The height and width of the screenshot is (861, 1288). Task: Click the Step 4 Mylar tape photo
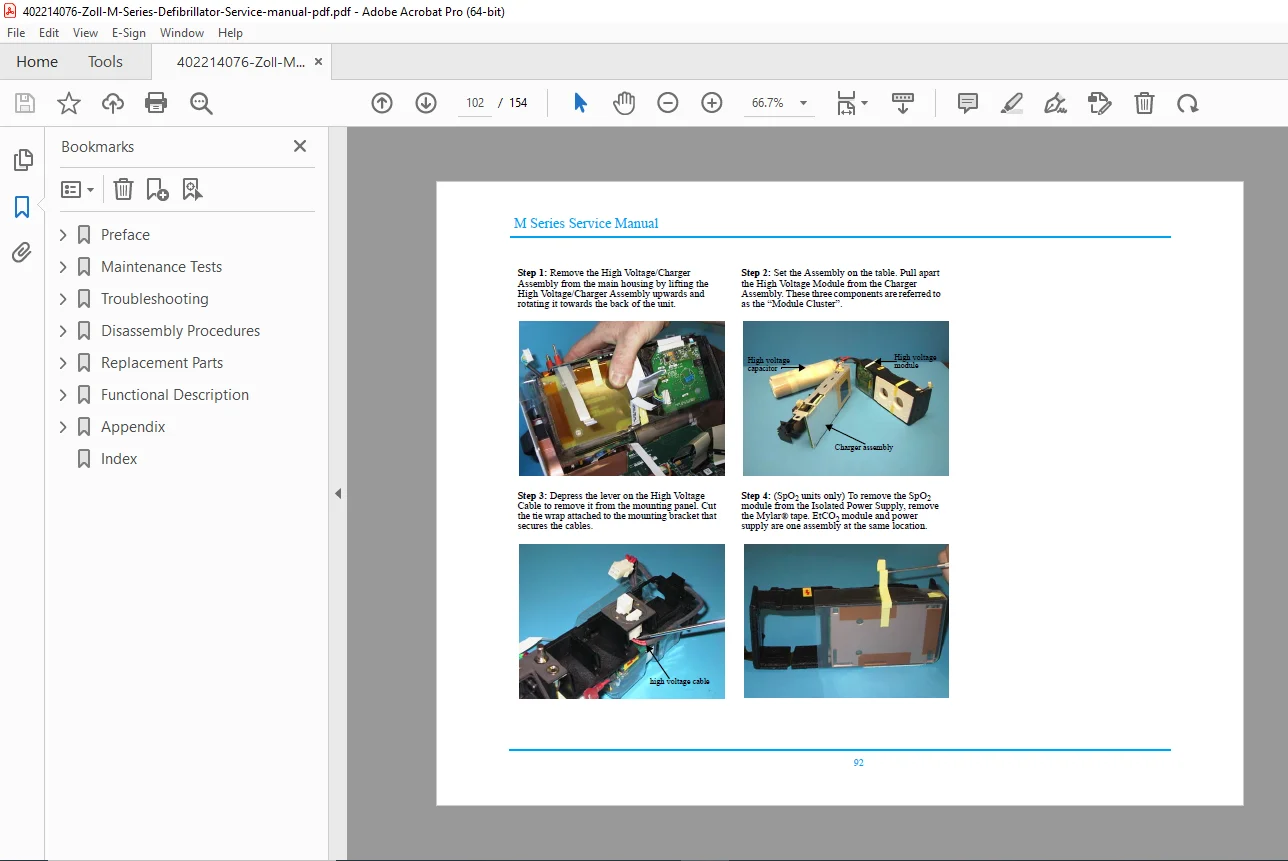click(x=846, y=621)
